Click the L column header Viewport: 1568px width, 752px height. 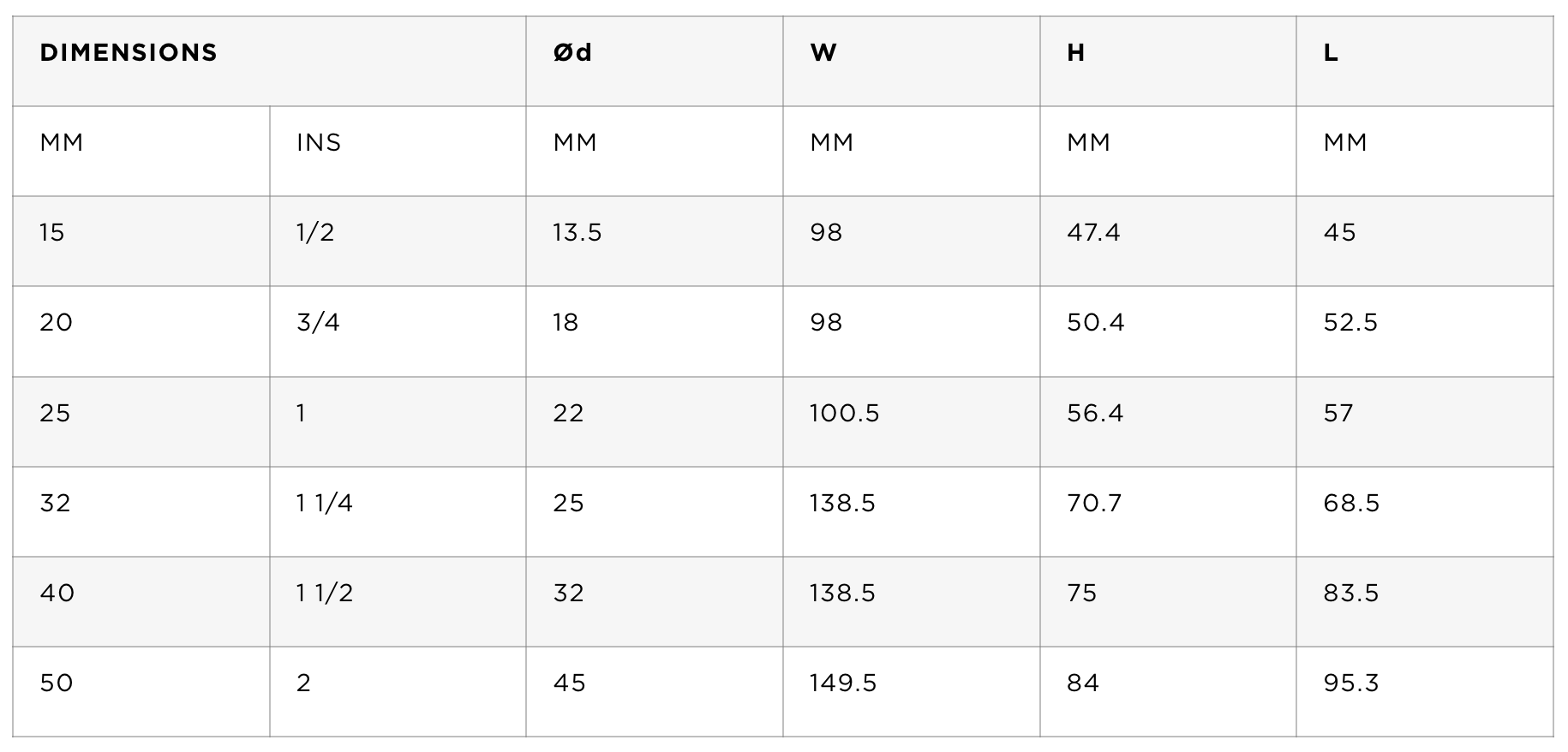click(1425, 62)
